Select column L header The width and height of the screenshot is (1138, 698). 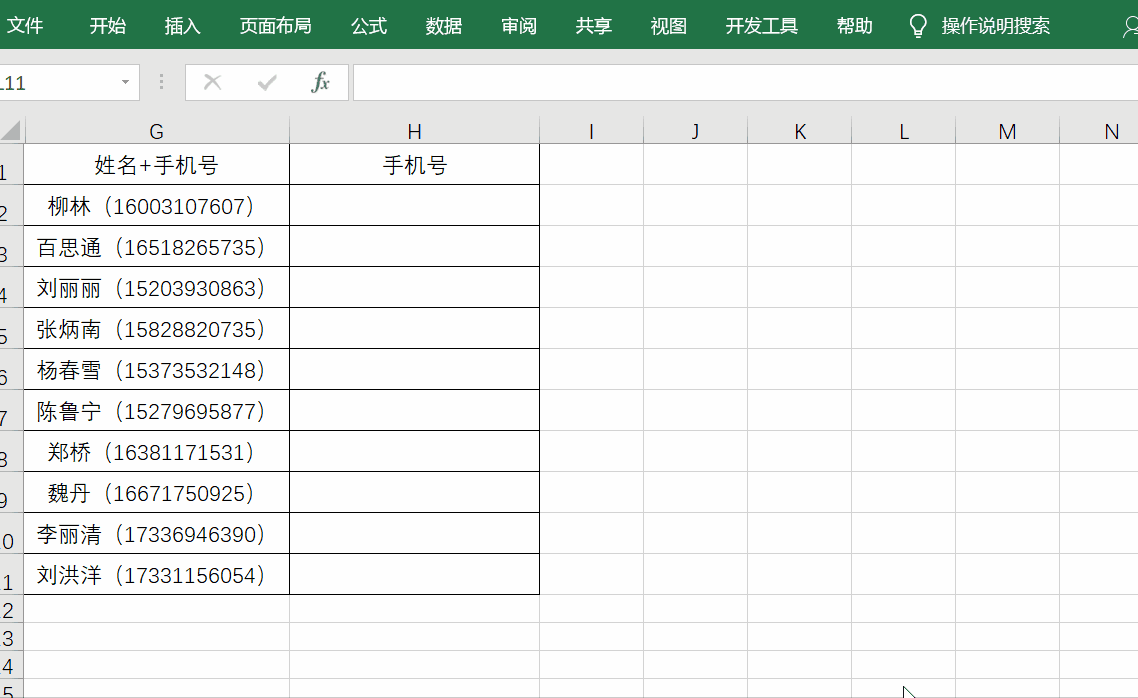904,131
